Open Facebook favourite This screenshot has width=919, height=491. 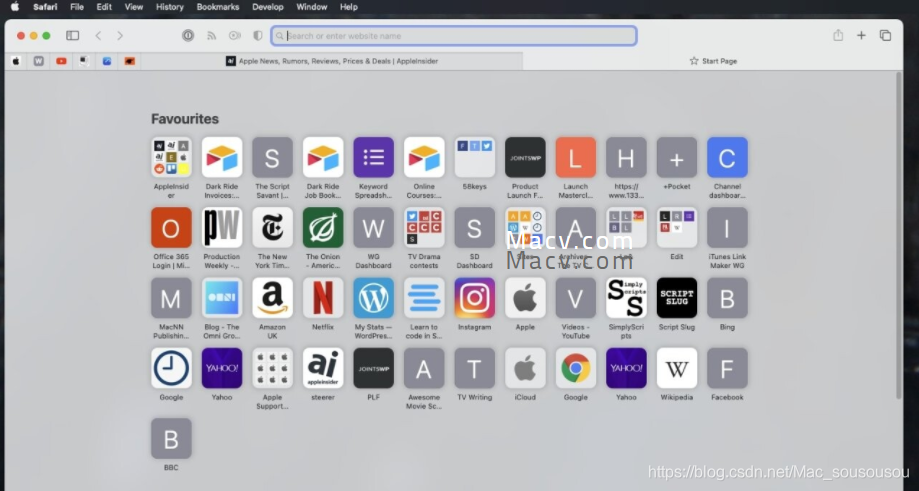pos(727,368)
